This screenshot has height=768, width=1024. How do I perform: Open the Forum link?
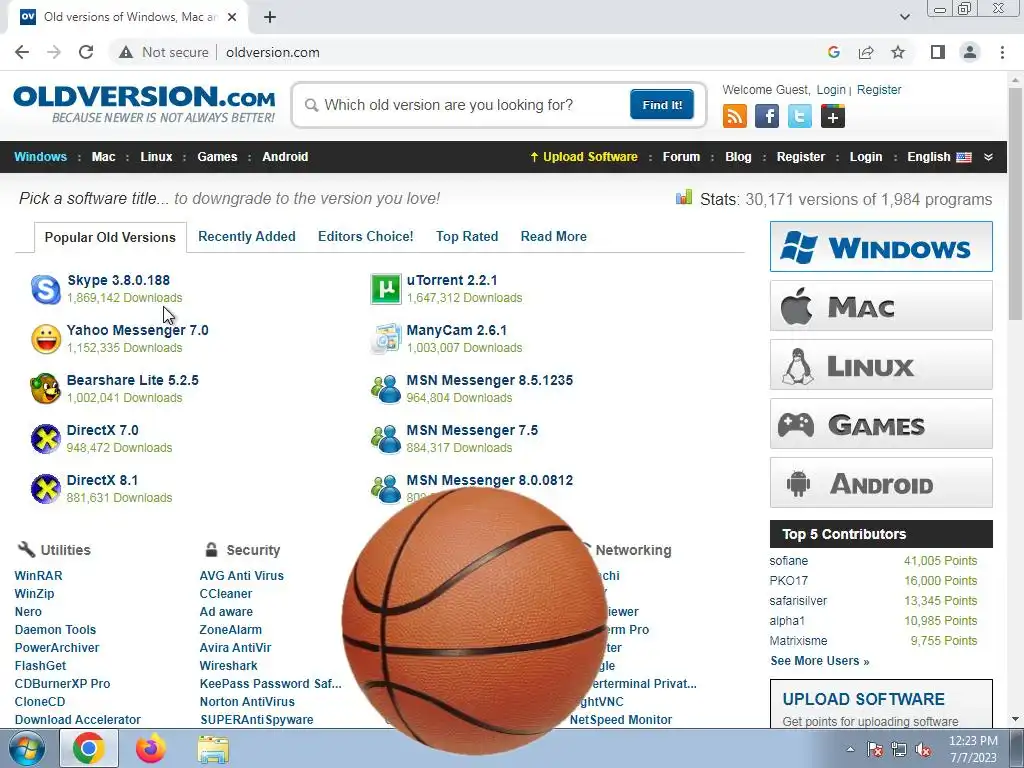[x=681, y=157]
